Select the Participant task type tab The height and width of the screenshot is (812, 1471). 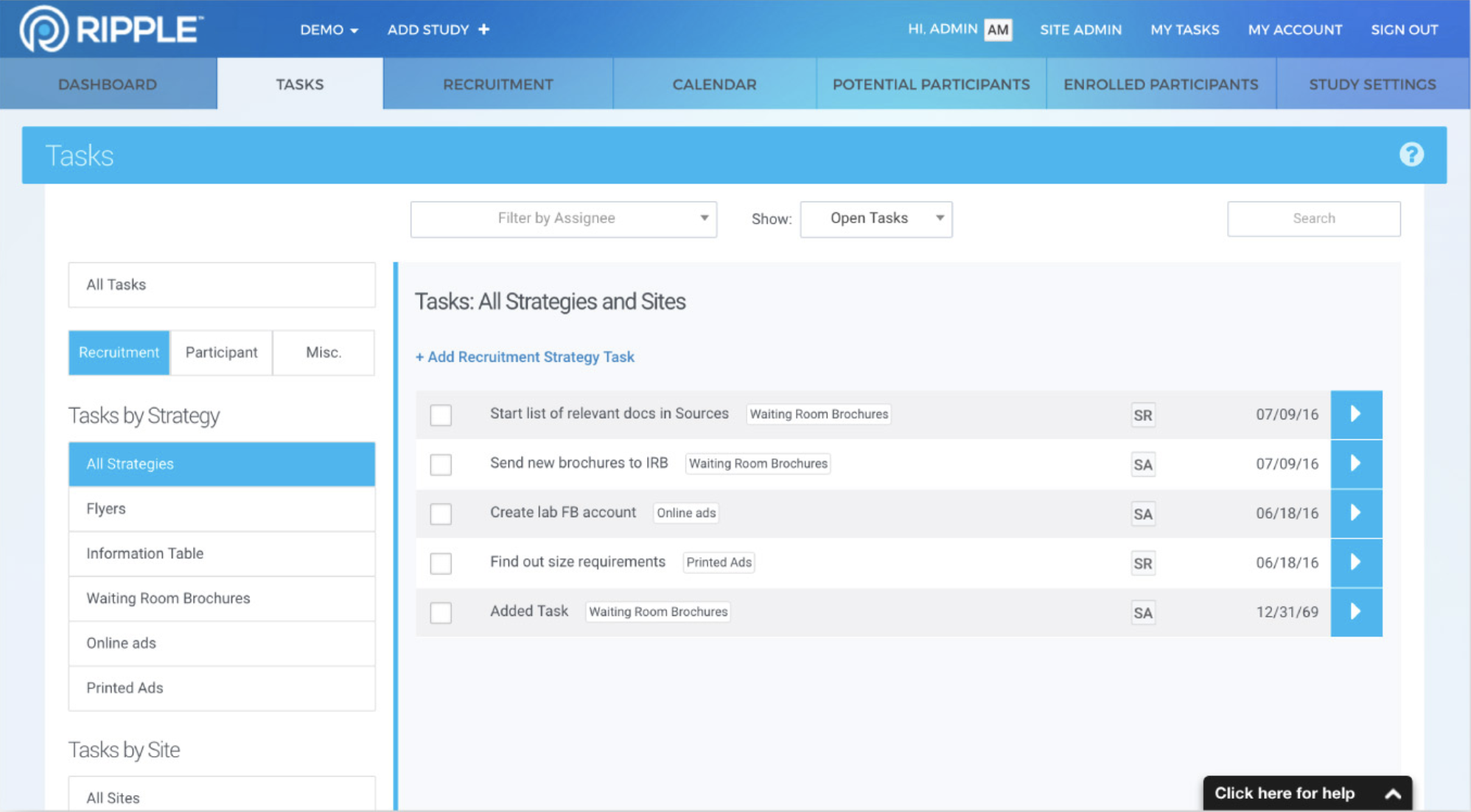(x=221, y=352)
